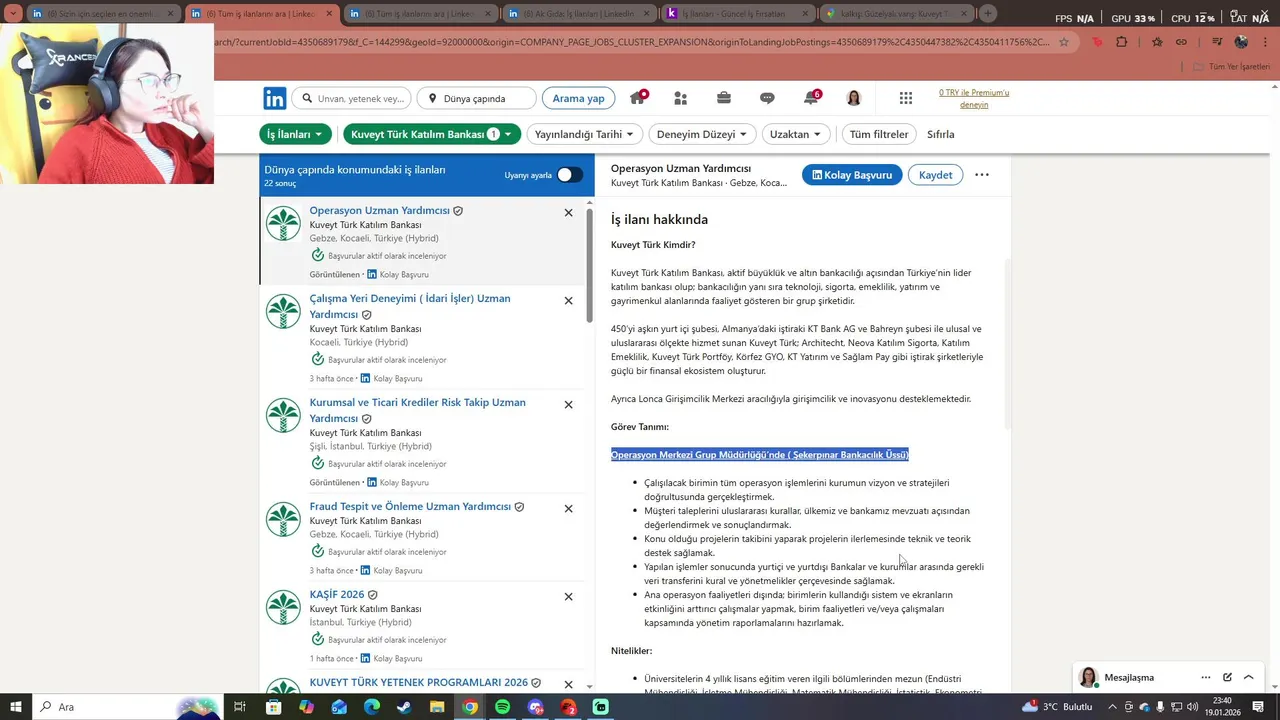Open the KAŞİF 2026 job link
1280x720 pixels.
337,595
